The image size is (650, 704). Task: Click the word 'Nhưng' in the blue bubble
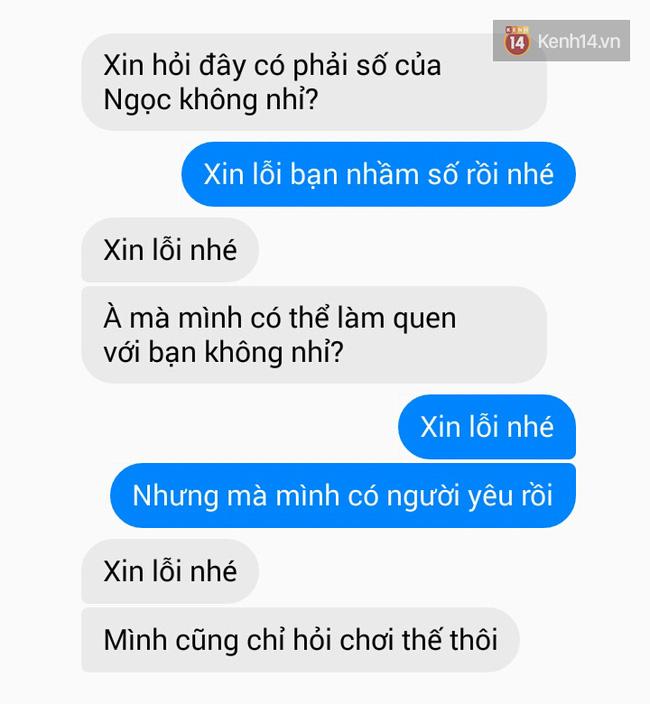point(175,497)
